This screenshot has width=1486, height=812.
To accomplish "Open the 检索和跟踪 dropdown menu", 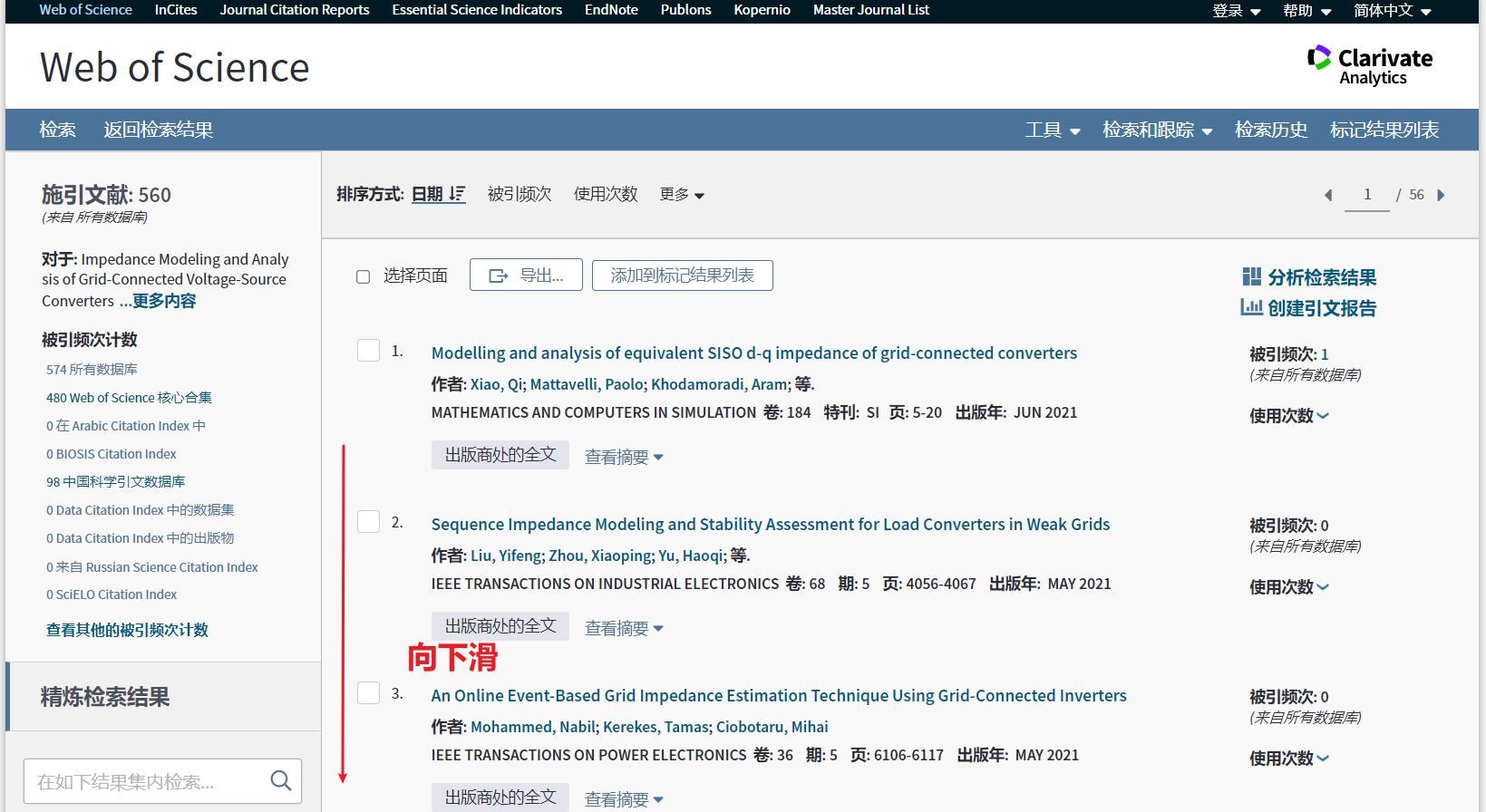I will [1157, 130].
